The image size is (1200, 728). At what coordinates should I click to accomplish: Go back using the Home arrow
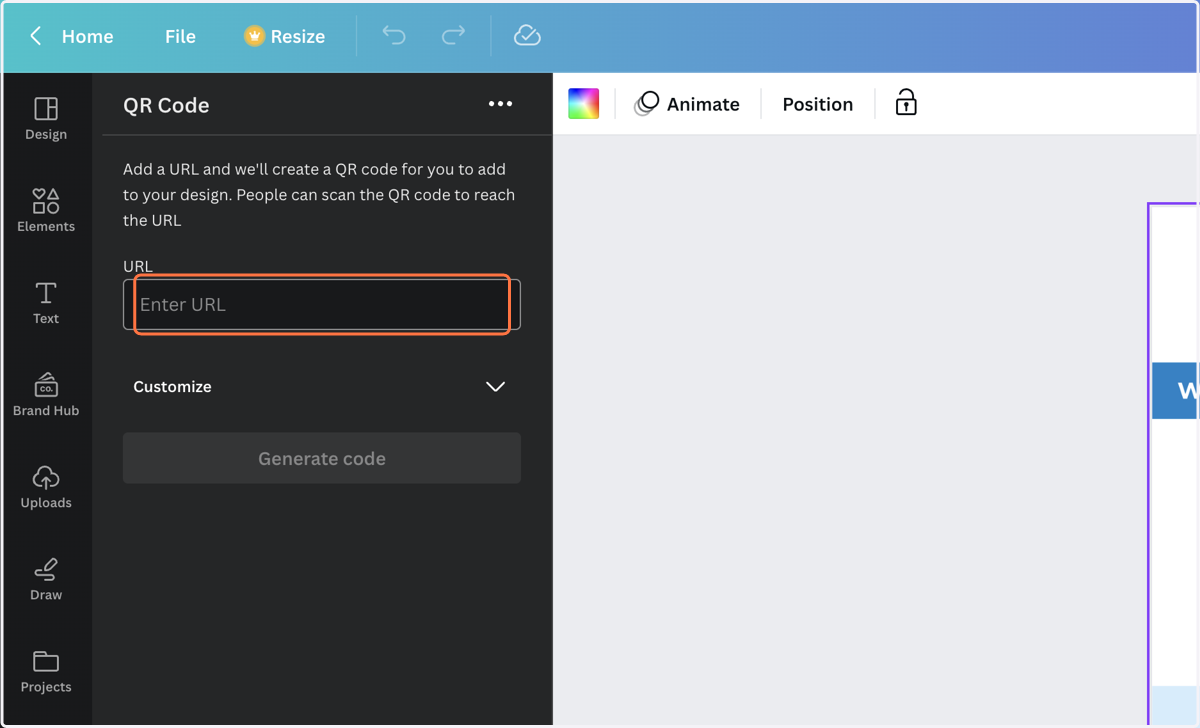tap(36, 36)
